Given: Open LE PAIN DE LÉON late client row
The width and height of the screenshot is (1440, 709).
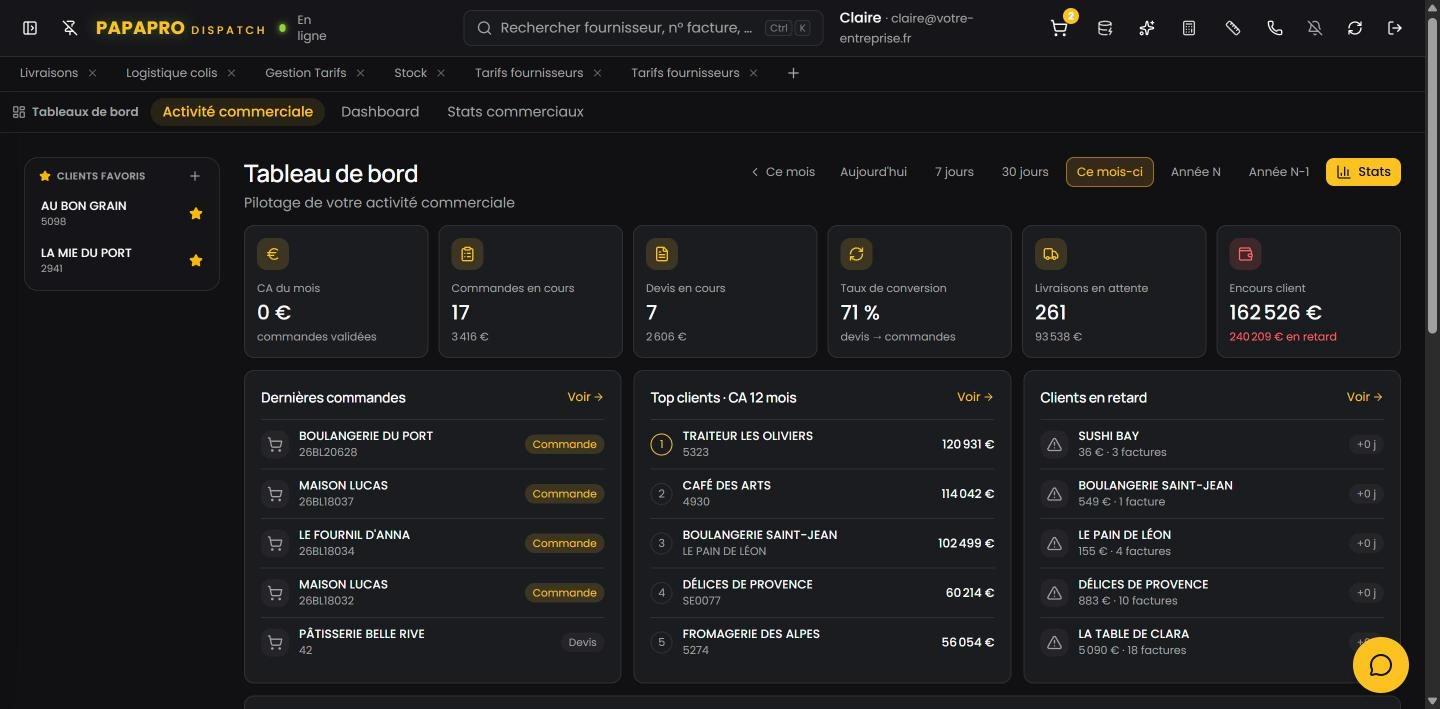Looking at the screenshot, I should click(1212, 543).
